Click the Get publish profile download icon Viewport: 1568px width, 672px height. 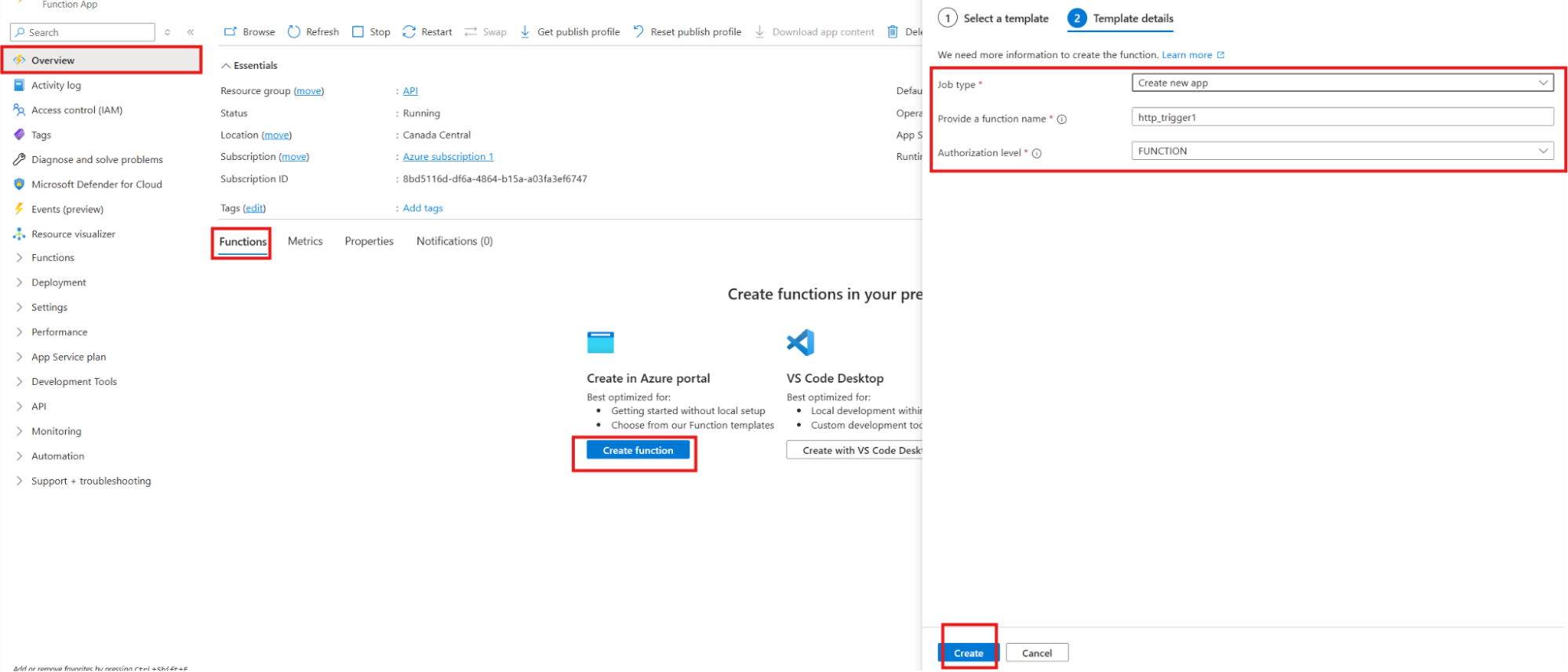tap(525, 32)
